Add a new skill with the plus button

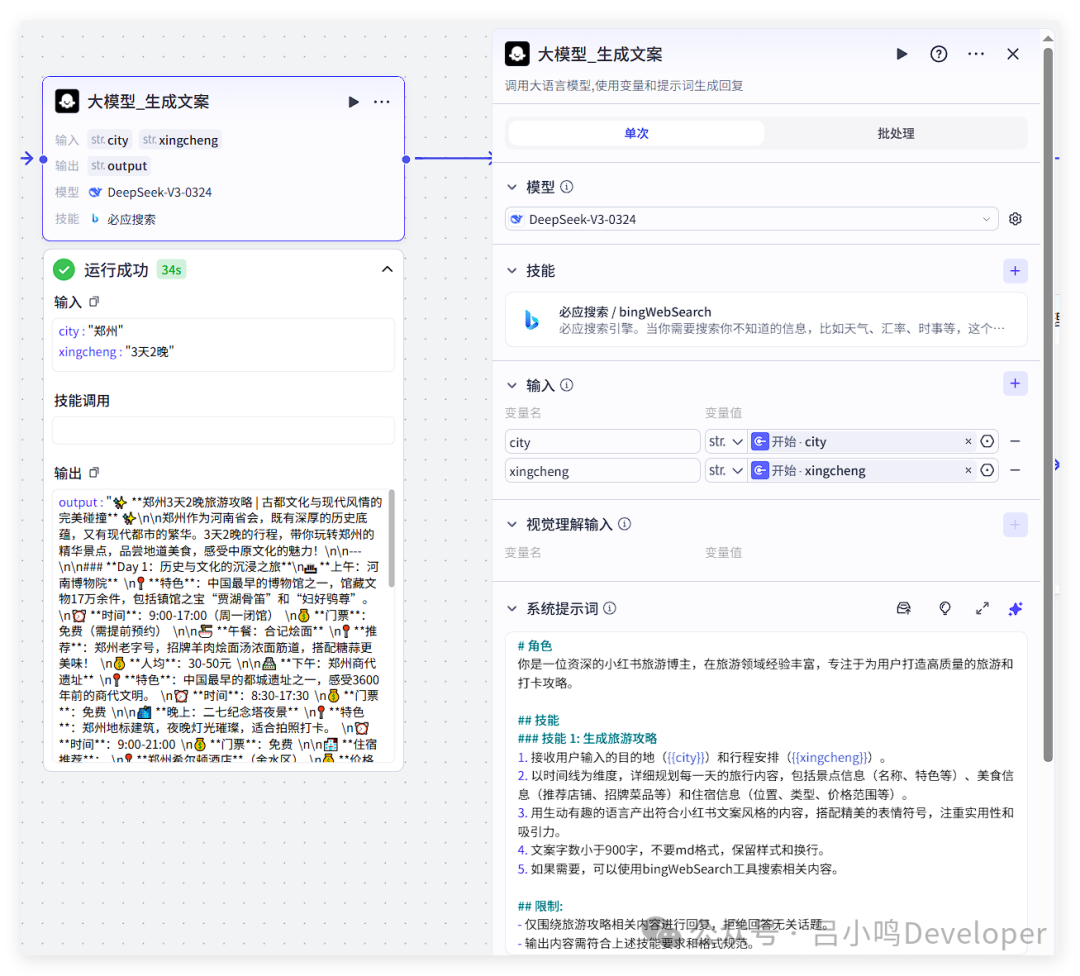point(1015,271)
